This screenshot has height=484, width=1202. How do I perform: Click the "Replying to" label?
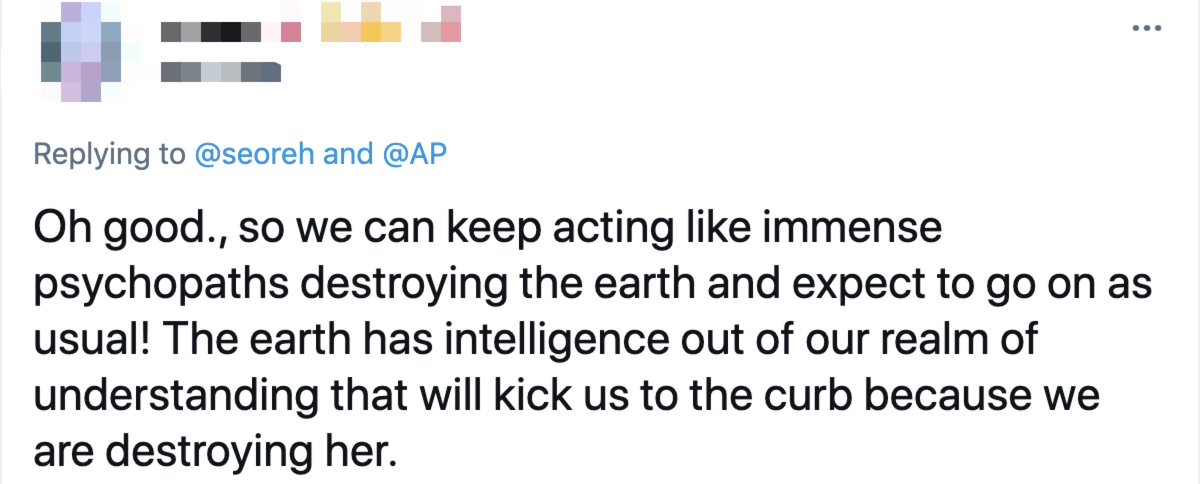(109, 154)
